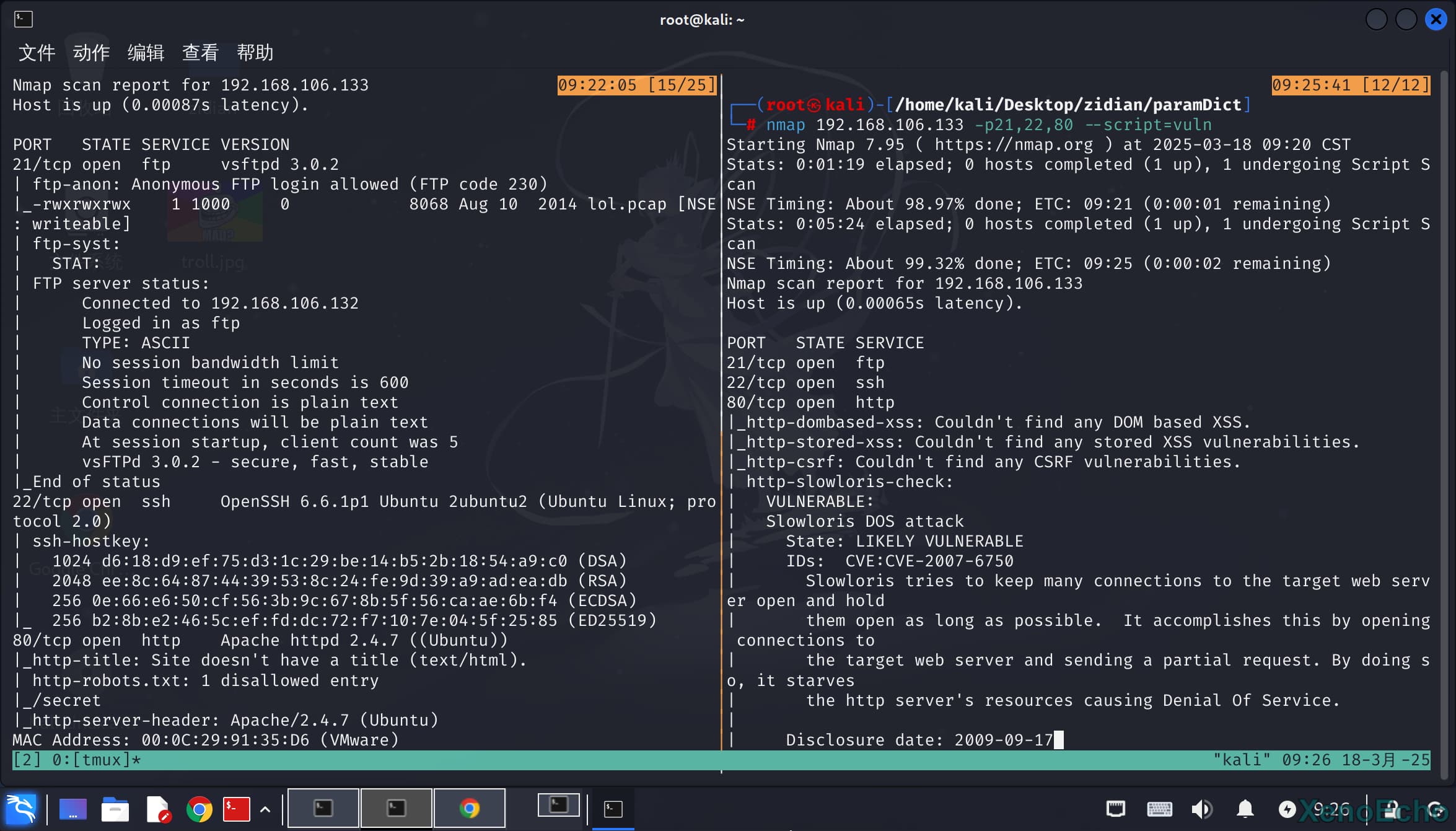Expand the panel launcher arrow
The height and width of the screenshot is (831, 1456).
[265, 809]
